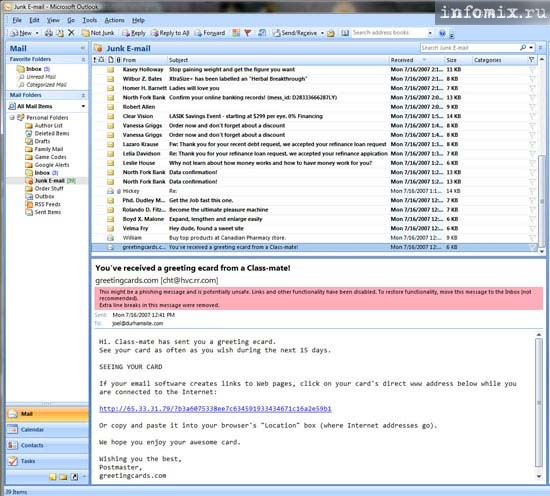Toggle flag on Homer H. Barnett message
550x496 pixels.
[532, 88]
